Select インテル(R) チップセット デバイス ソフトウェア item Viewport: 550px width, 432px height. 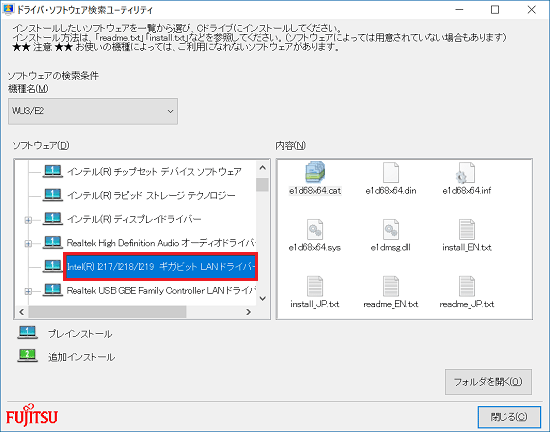click(154, 171)
